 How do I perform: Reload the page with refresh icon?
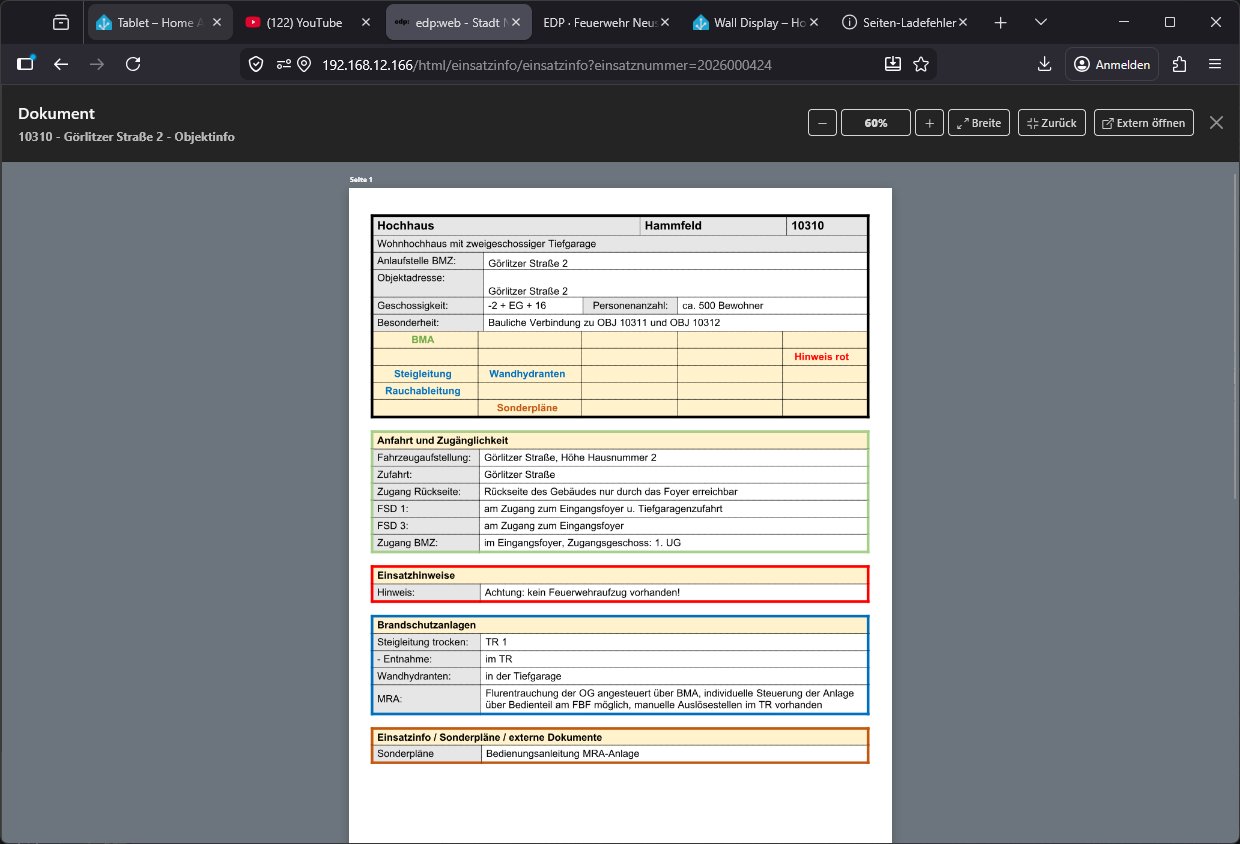[133, 64]
